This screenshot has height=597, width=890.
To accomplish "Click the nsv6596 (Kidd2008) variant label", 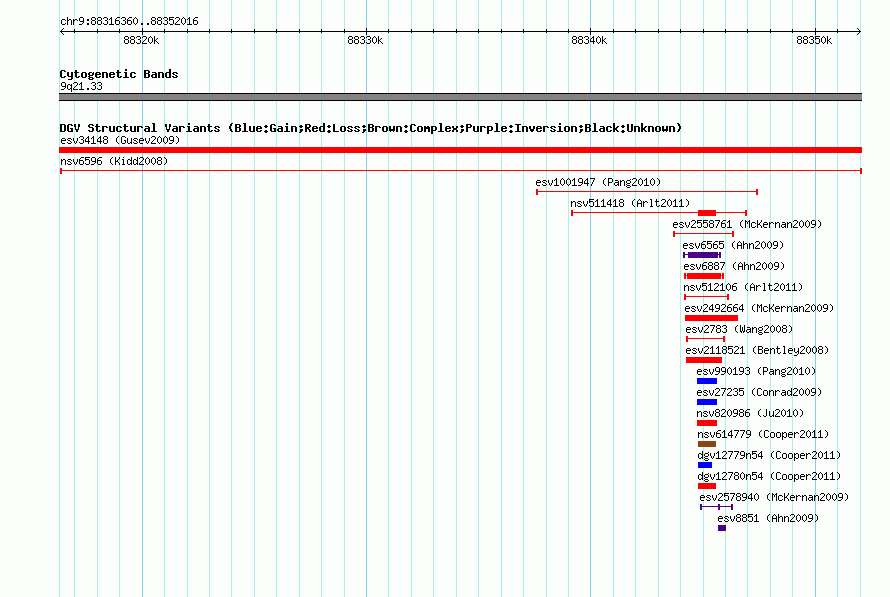I will click(114, 161).
